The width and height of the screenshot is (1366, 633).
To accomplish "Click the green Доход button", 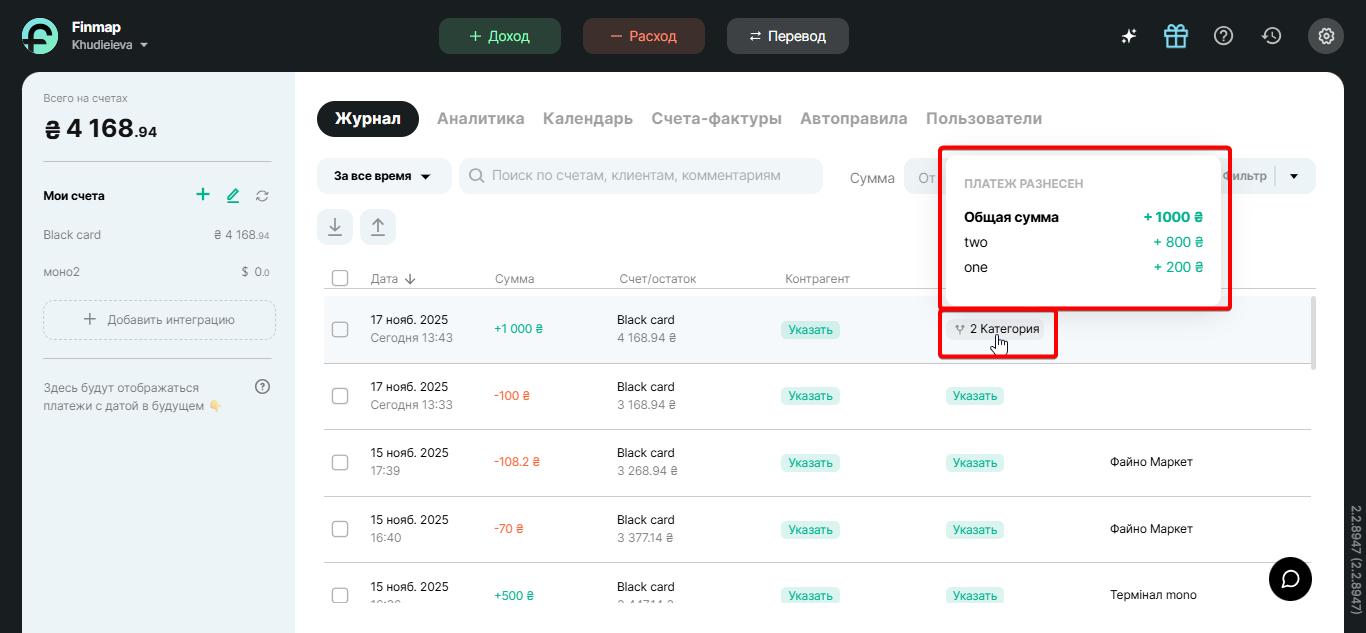I will 499,36.
